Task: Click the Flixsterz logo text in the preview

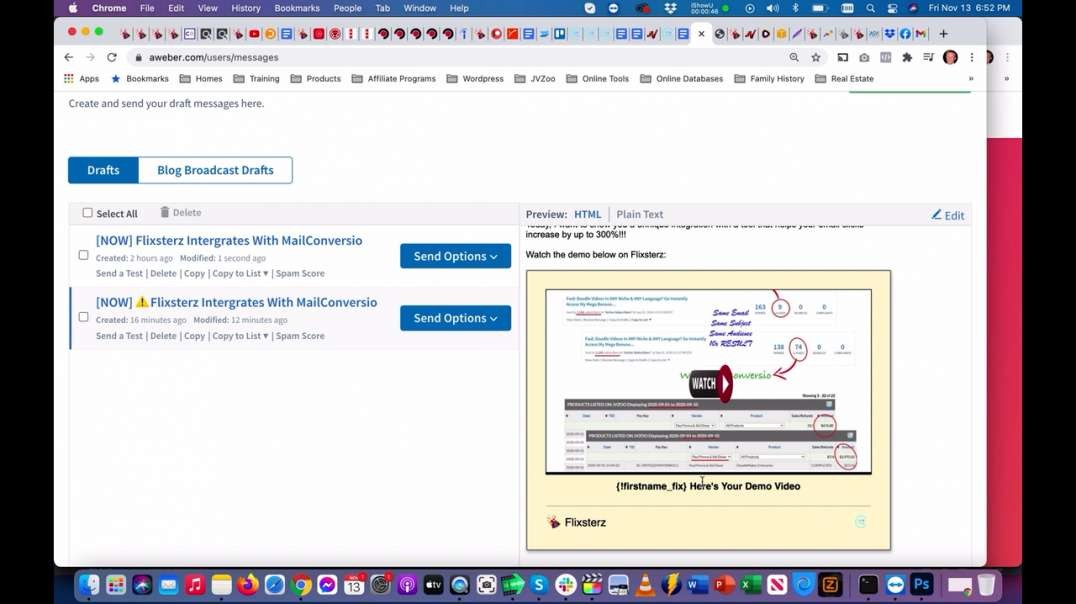Action: pyautogui.click(x=585, y=522)
